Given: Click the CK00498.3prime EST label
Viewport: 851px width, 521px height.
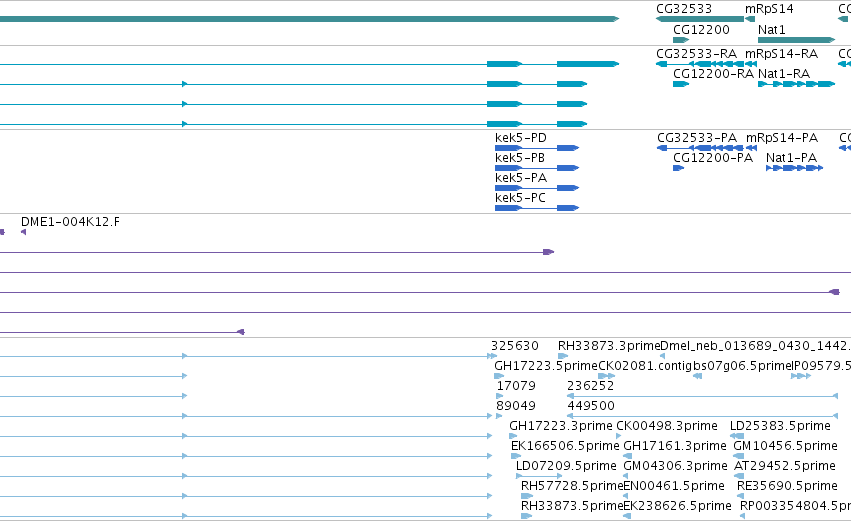Looking at the screenshot, I should (x=667, y=427).
